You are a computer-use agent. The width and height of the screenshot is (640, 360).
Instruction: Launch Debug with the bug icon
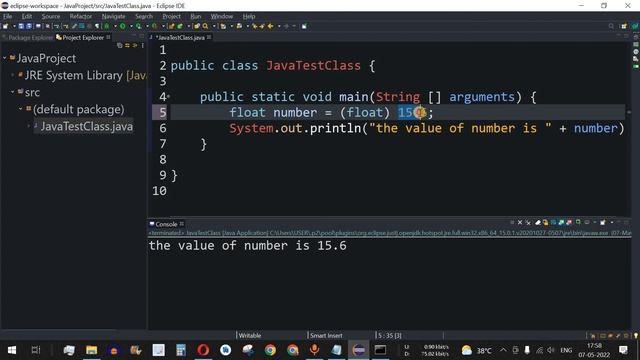[106, 26]
